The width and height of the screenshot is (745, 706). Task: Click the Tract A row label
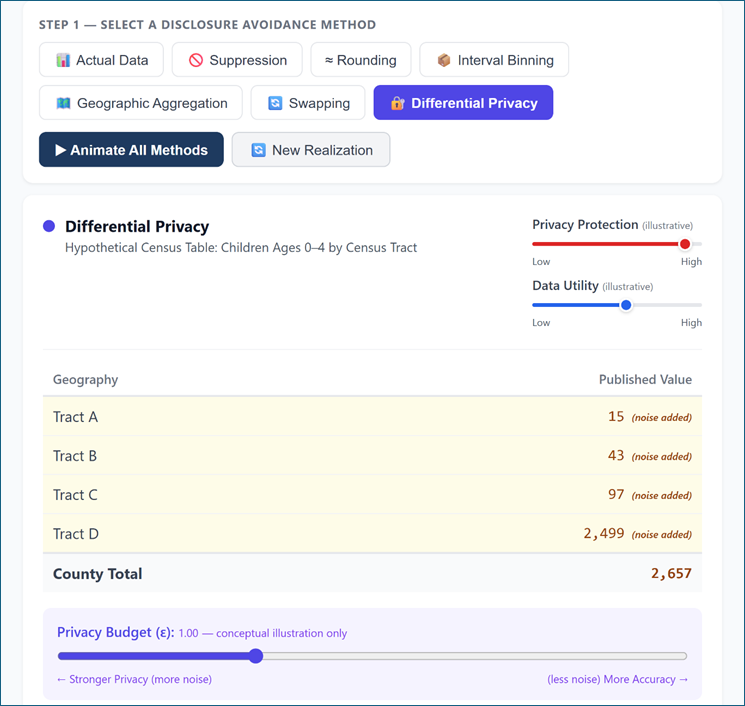pyautogui.click(x=76, y=417)
